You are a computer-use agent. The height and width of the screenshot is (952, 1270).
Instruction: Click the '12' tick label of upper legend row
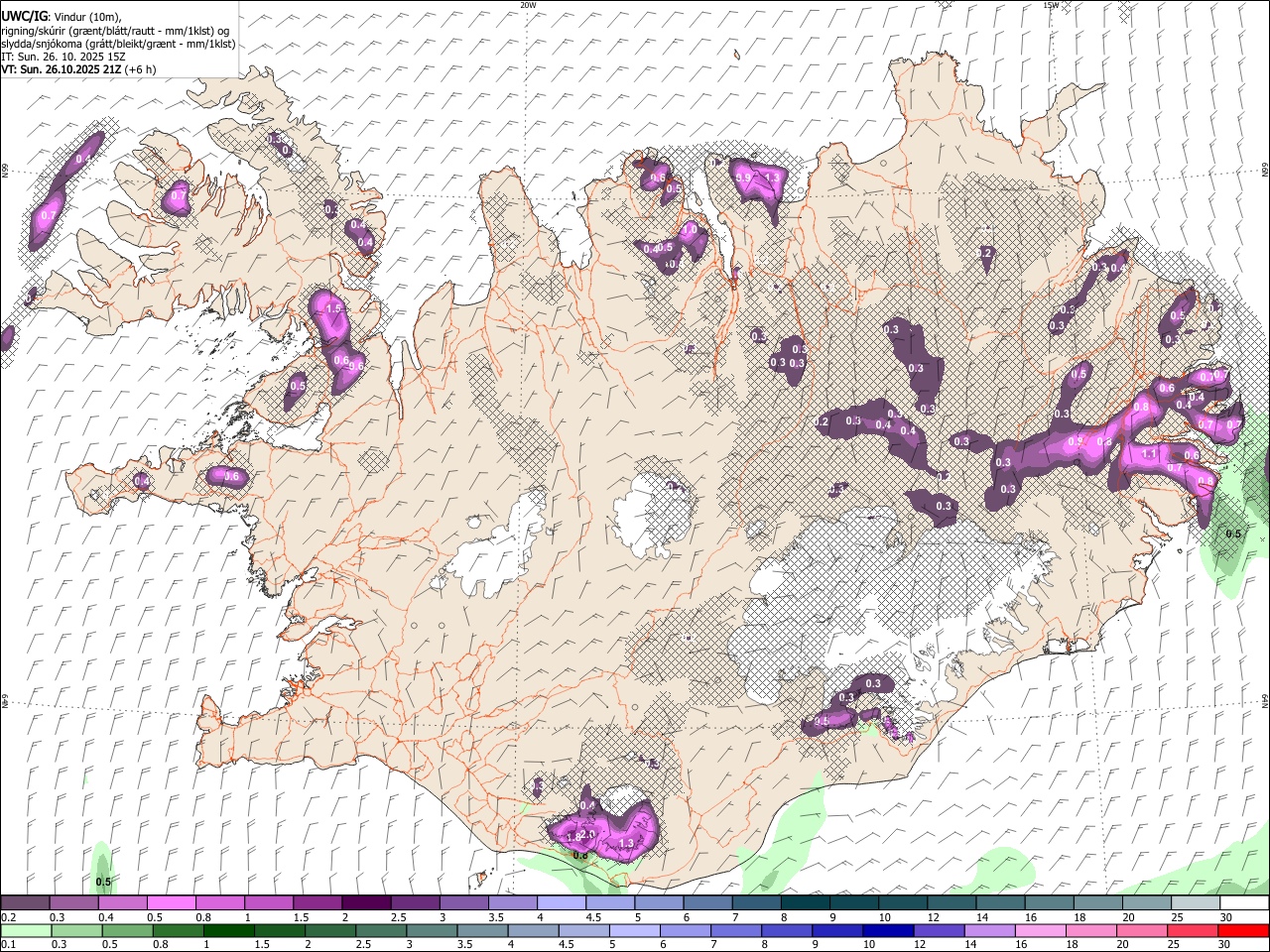932,917
